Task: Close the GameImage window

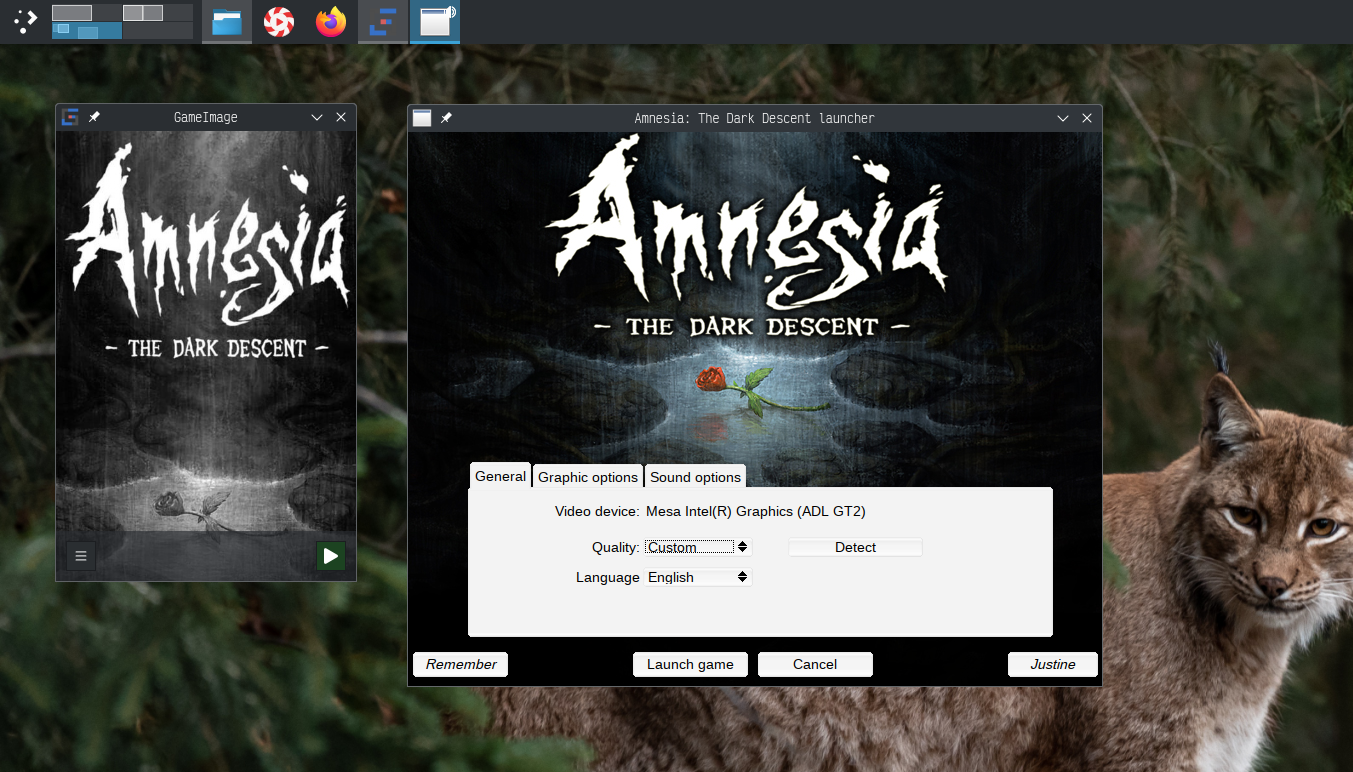Action: click(x=341, y=117)
